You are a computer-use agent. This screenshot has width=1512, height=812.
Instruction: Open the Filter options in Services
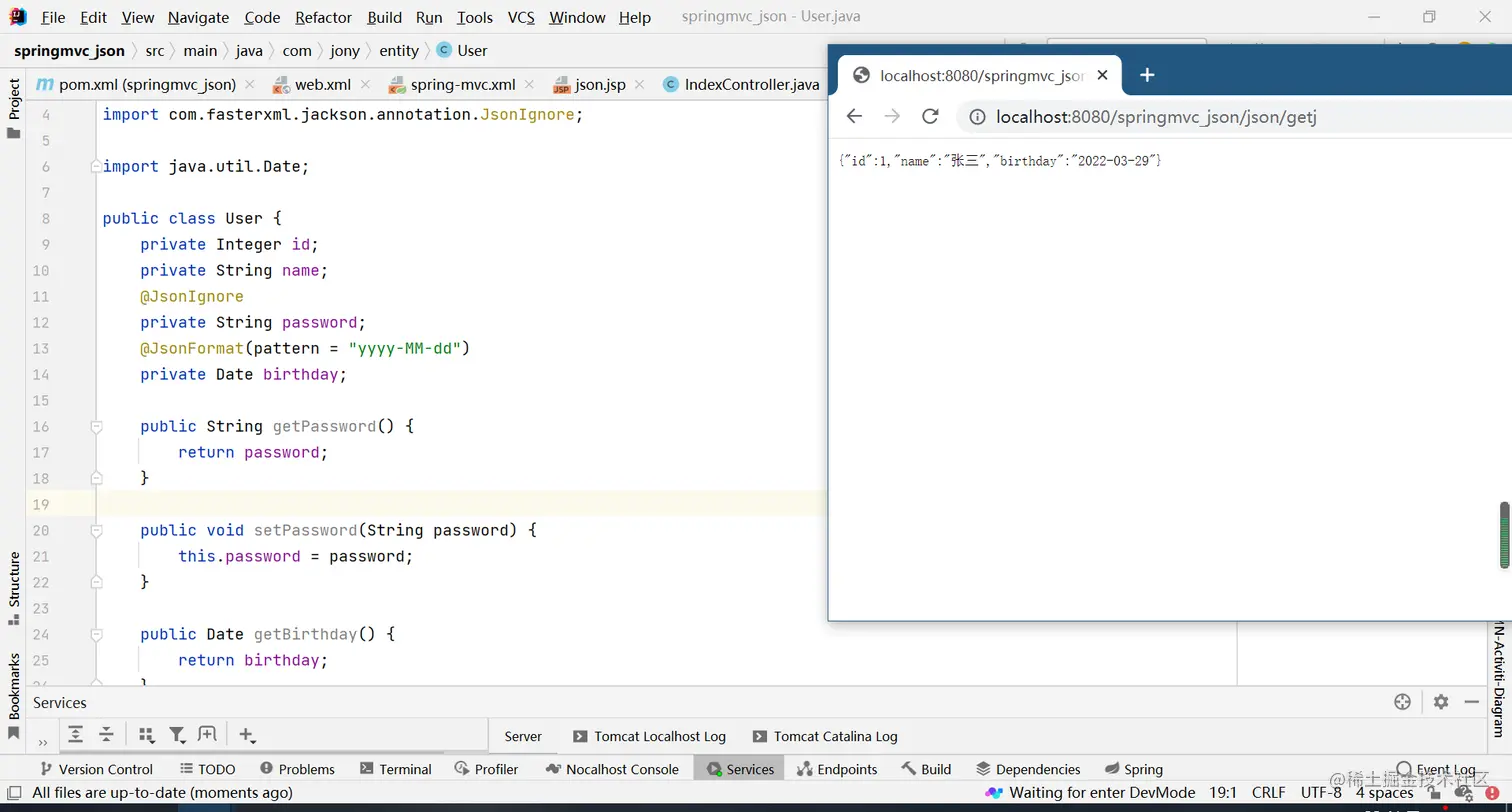coord(177,735)
